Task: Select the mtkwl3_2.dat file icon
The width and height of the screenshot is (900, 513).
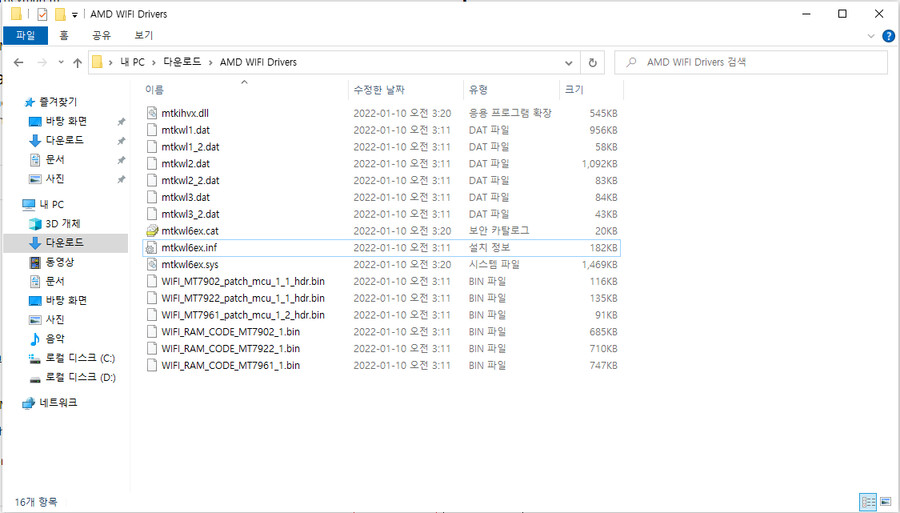Action: pos(152,214)
